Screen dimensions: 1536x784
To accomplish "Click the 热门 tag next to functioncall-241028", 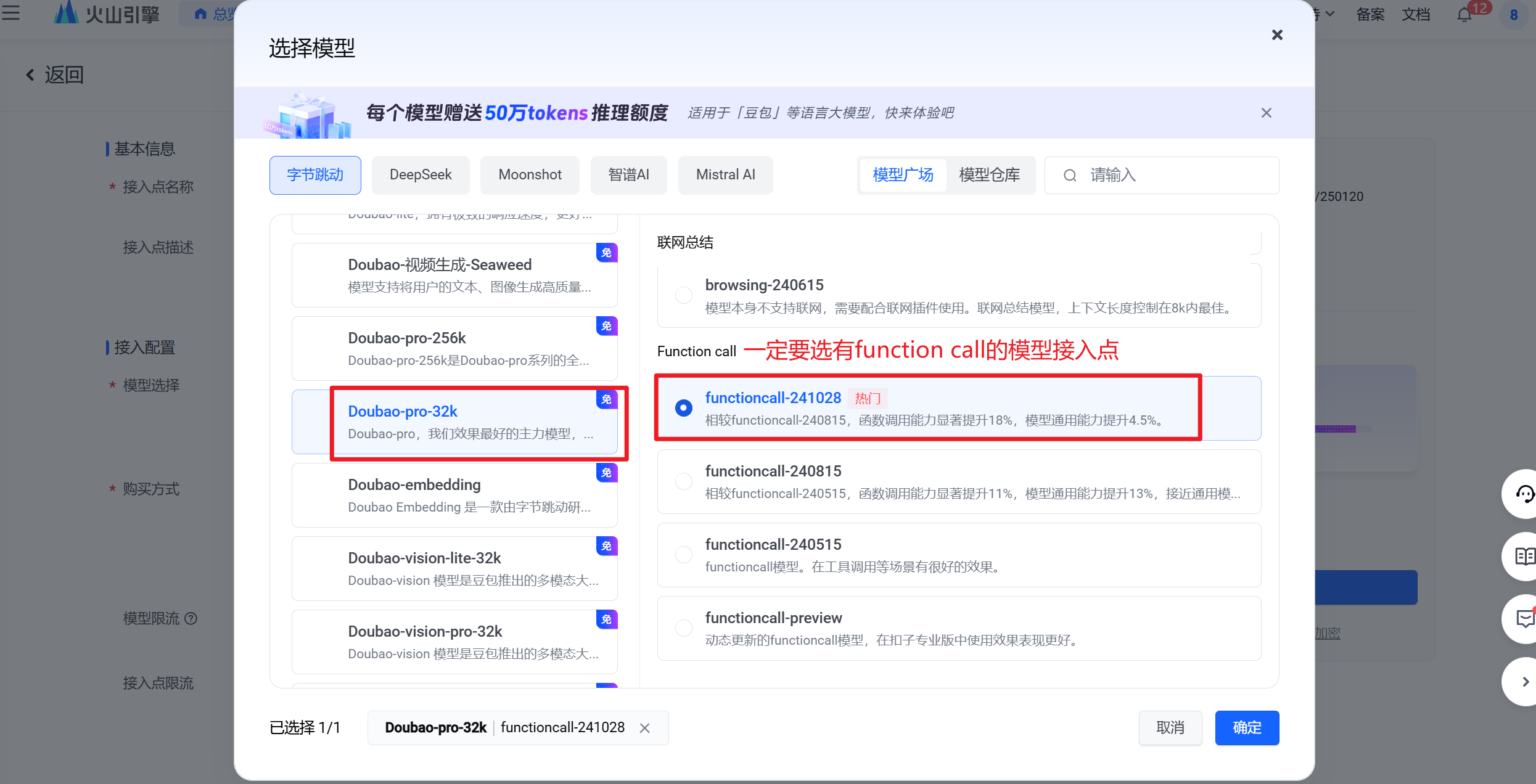I will click(868, 398).
